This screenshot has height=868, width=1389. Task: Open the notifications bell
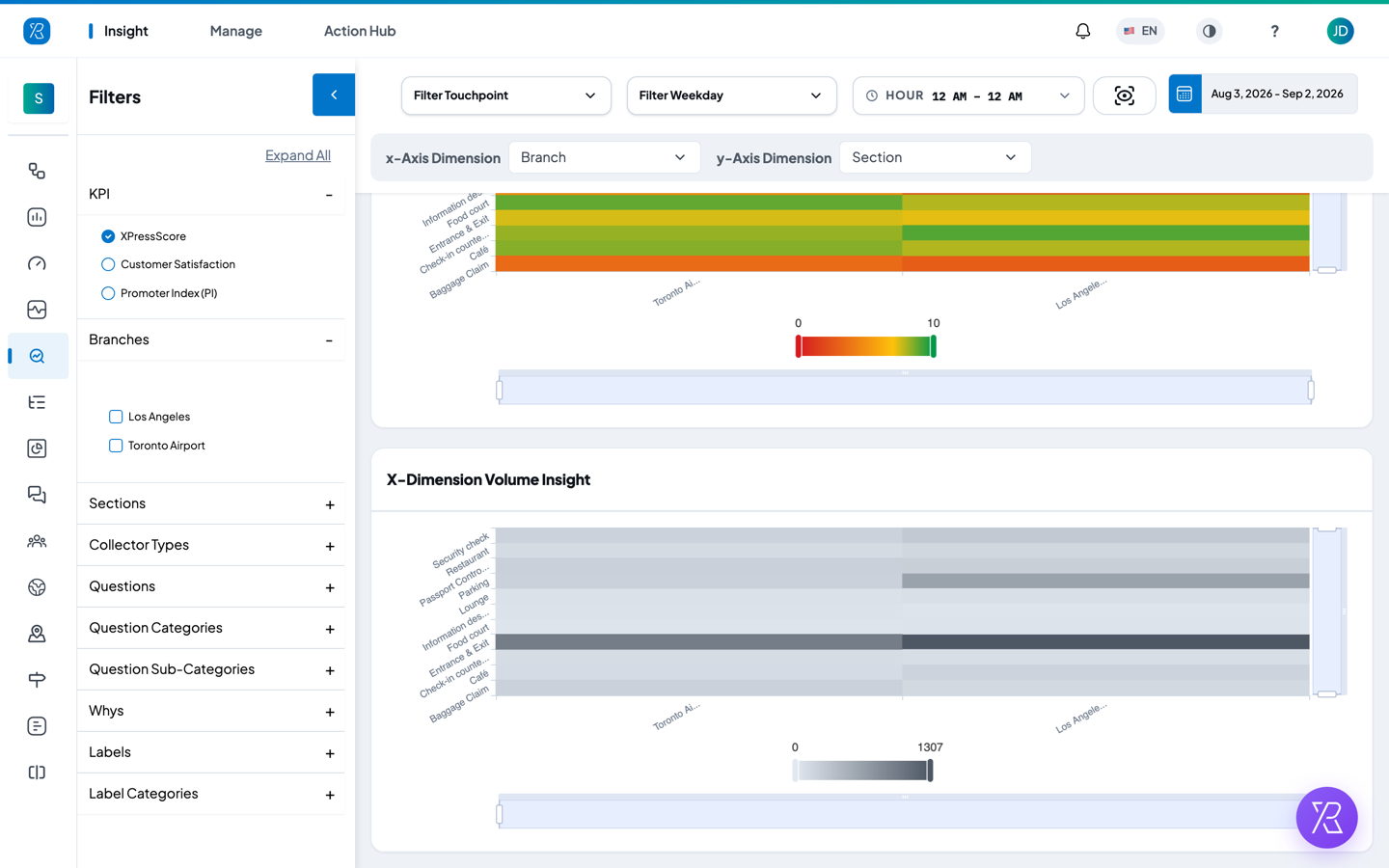[x=1082, y=31]
